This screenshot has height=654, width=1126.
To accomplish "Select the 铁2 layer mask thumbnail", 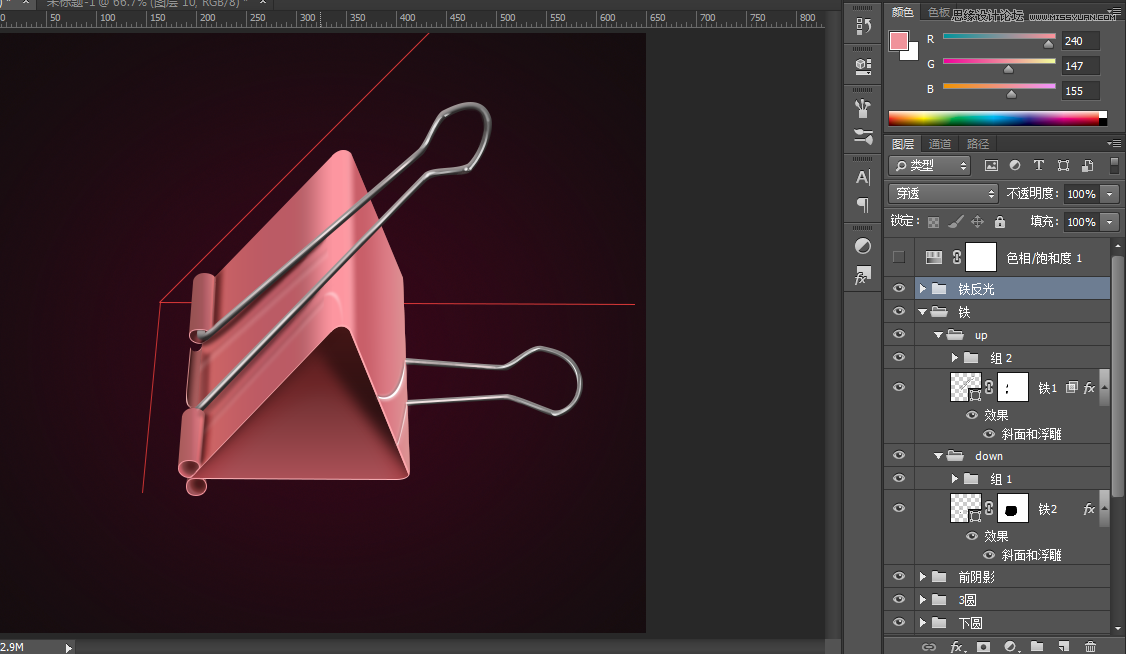I will pos(1013,509).
